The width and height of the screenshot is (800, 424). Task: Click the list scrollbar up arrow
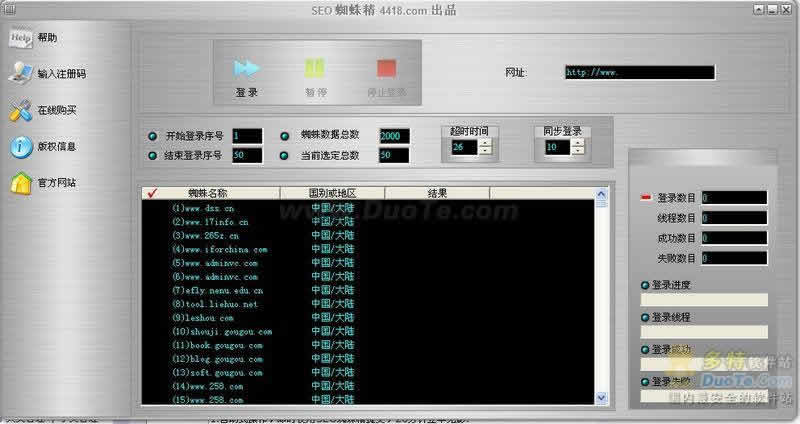pos(601,194)
